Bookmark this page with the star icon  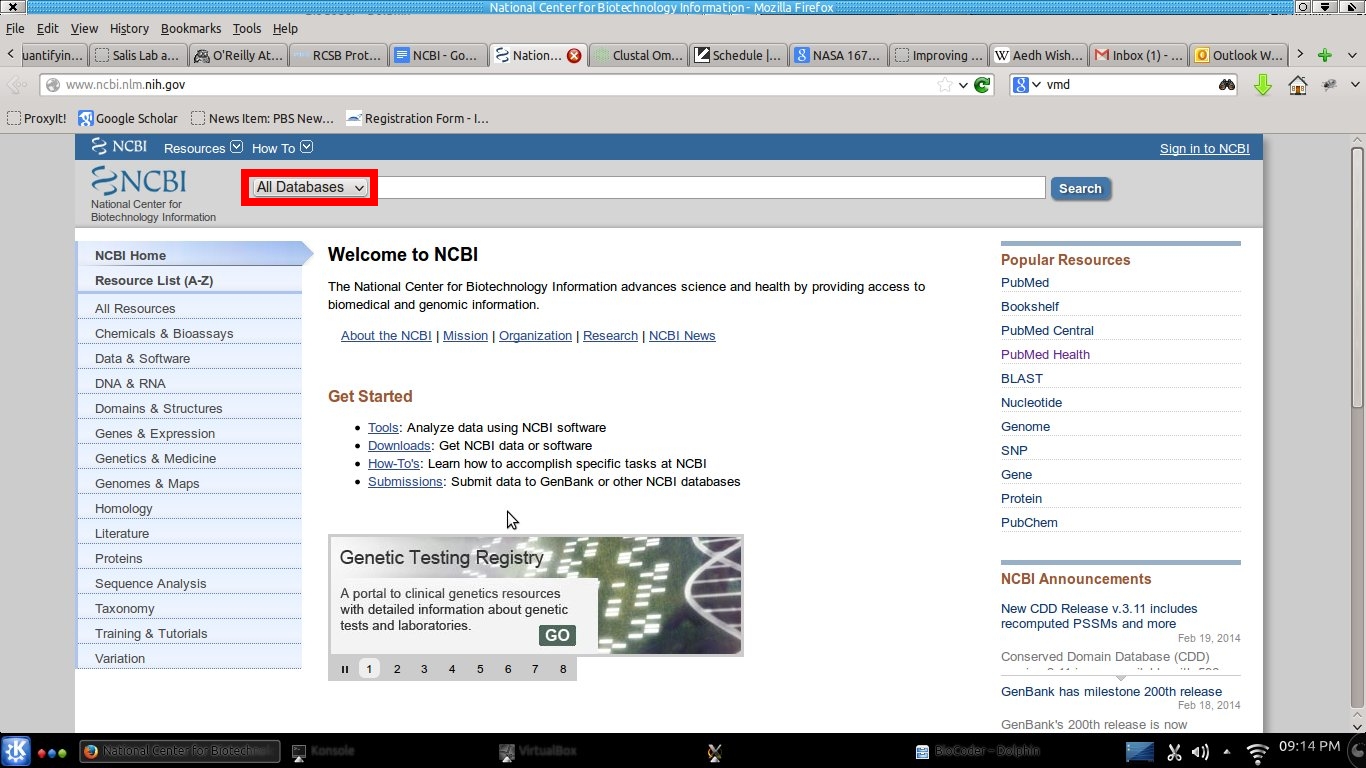pyautogui.click(x=945, y=85)
